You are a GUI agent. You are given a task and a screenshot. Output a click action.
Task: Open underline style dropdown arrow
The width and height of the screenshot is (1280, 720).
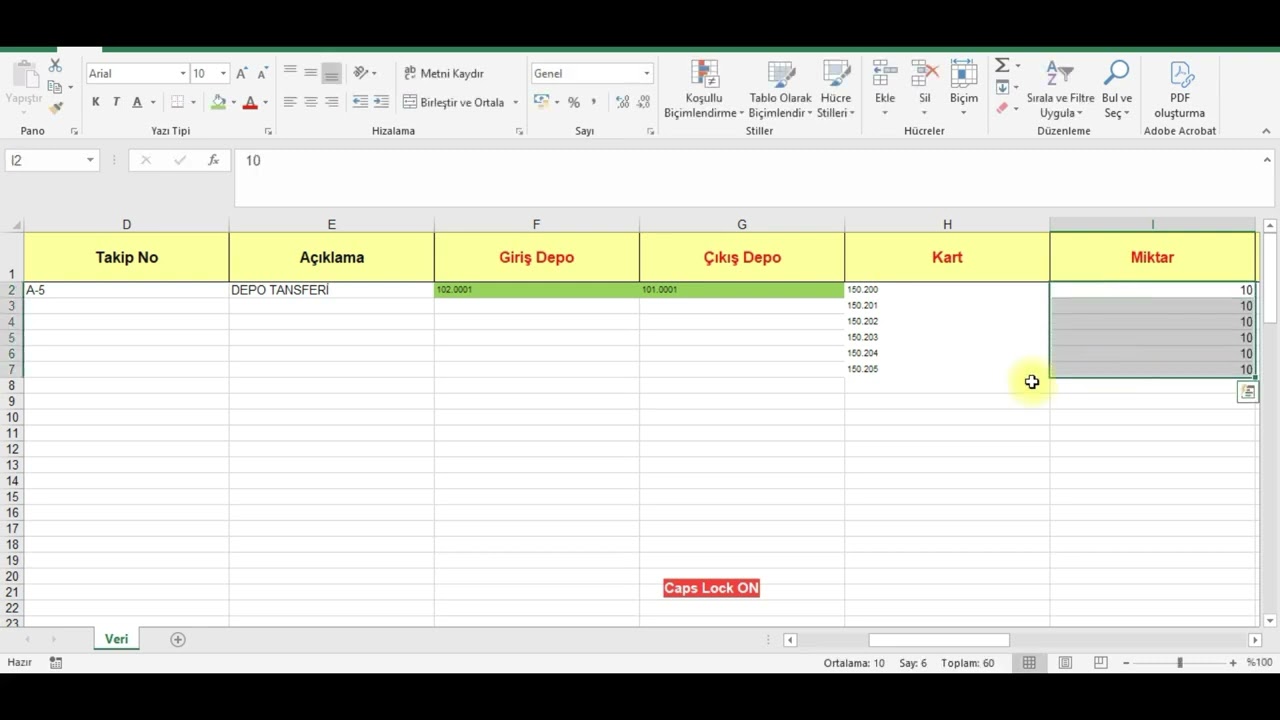pos(153,102)
